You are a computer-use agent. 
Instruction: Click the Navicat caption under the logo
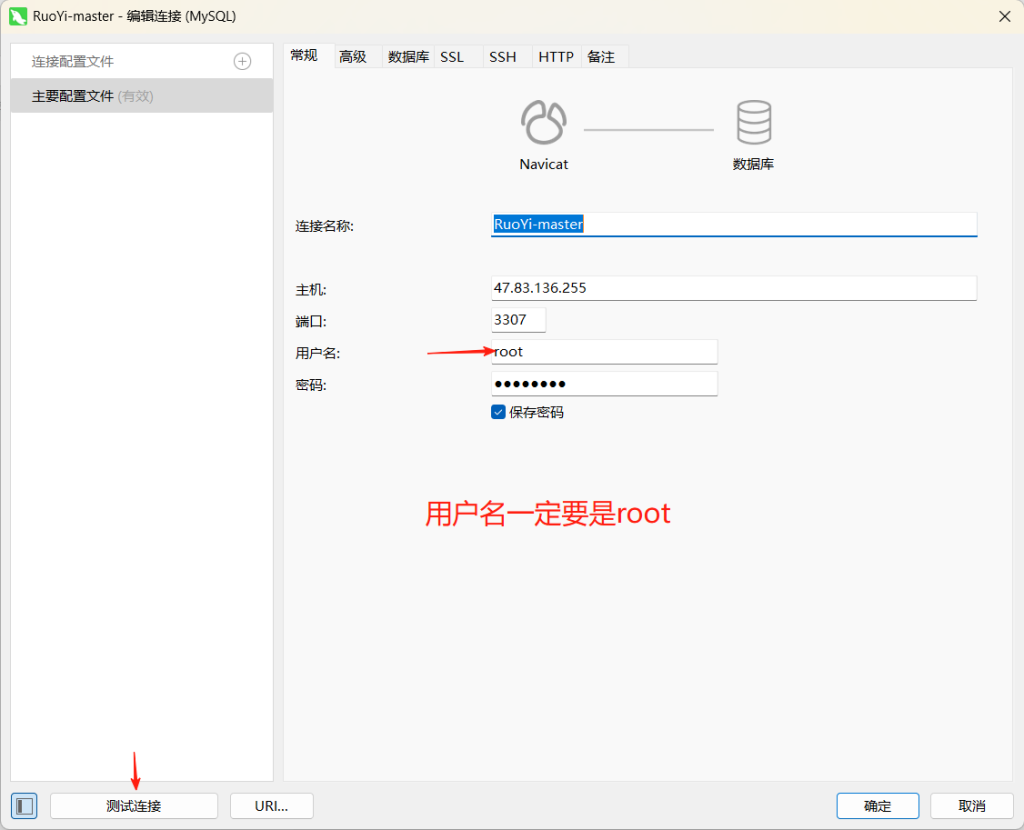543,165
